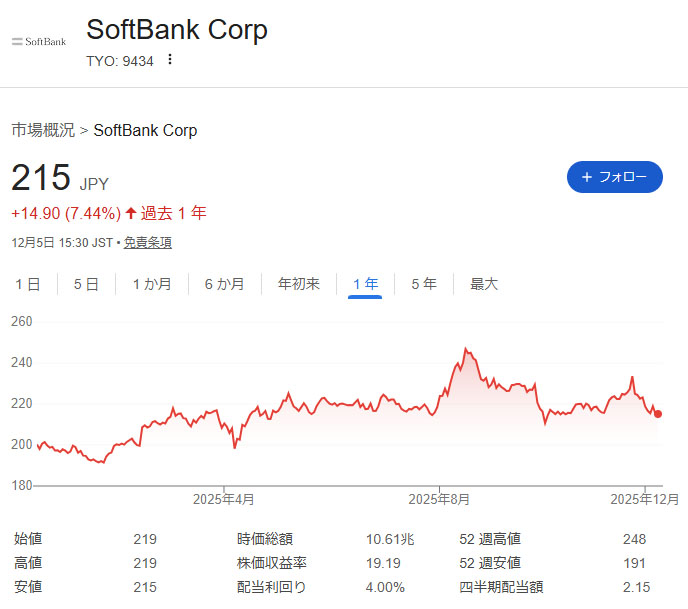Click the red current-price dot on chart
This screenshot has height=609, width=688.
click(657, 414)
